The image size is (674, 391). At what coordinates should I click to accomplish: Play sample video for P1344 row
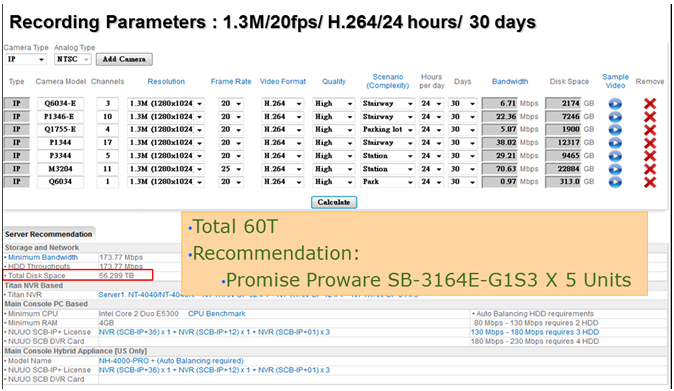615,143
